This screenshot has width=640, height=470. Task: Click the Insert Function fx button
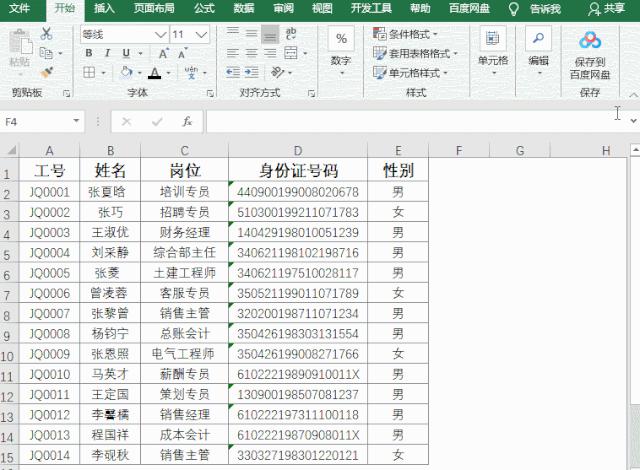coord(187,121)
